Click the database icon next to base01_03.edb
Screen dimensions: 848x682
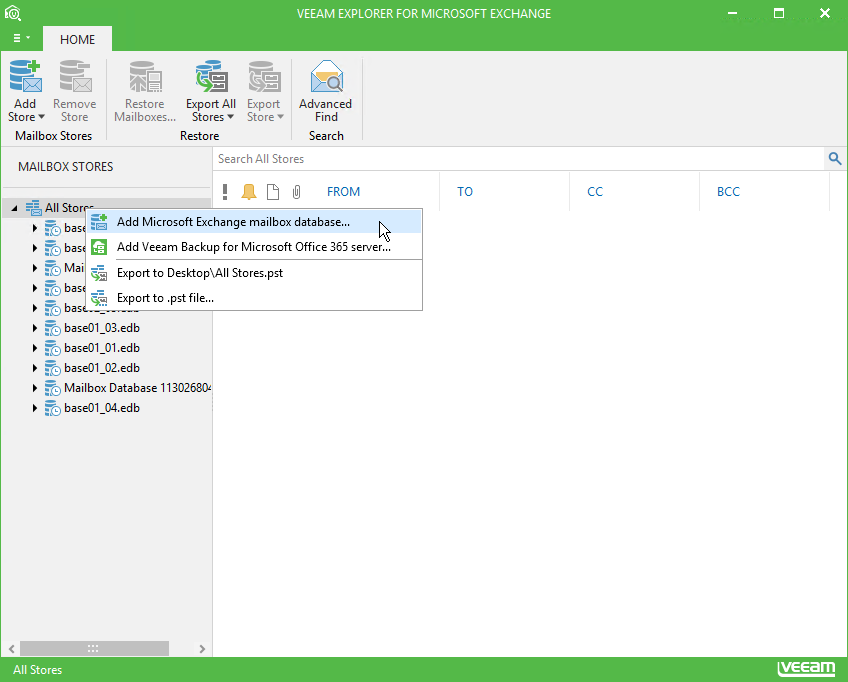pyautogui.click(x=52, y=328)
